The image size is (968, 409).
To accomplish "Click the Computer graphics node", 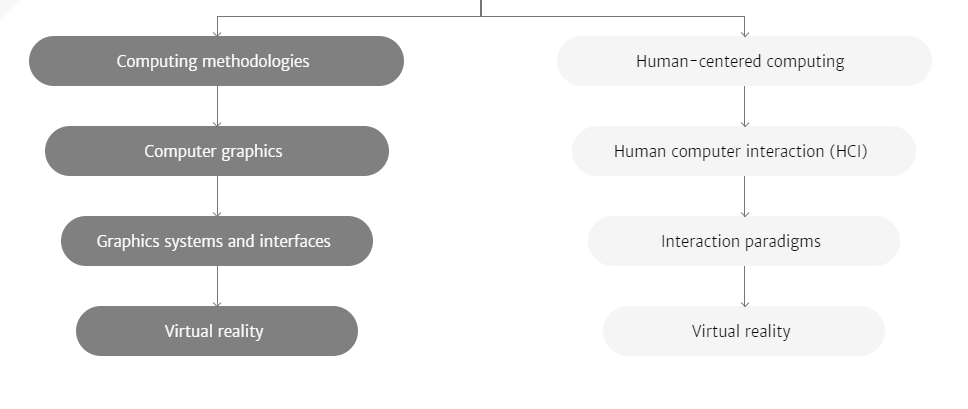I will pyautogui.click(x=217, y=151).
